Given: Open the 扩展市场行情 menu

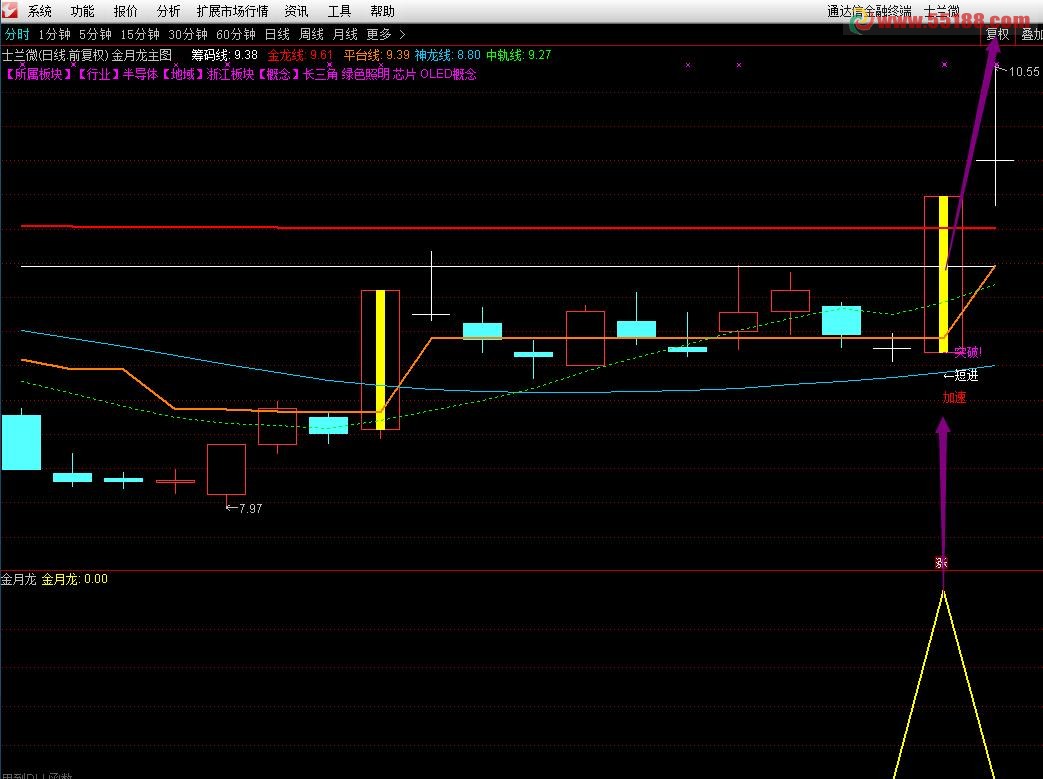Looking at the screenshot, I should point(232,12).
